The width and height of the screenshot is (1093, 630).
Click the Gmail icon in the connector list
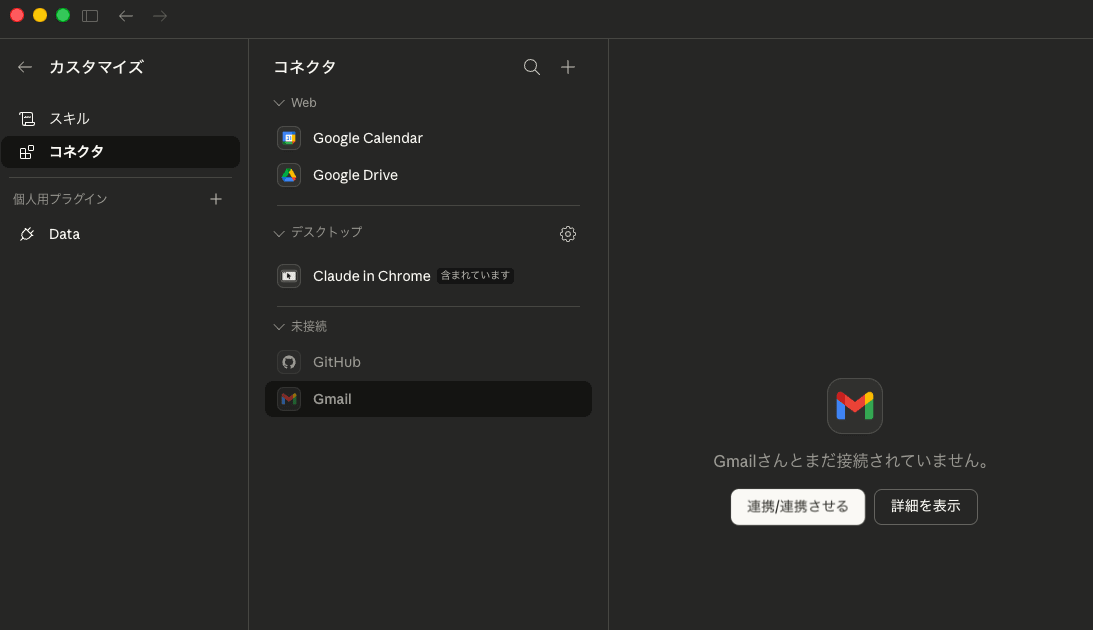coord(288,398)
